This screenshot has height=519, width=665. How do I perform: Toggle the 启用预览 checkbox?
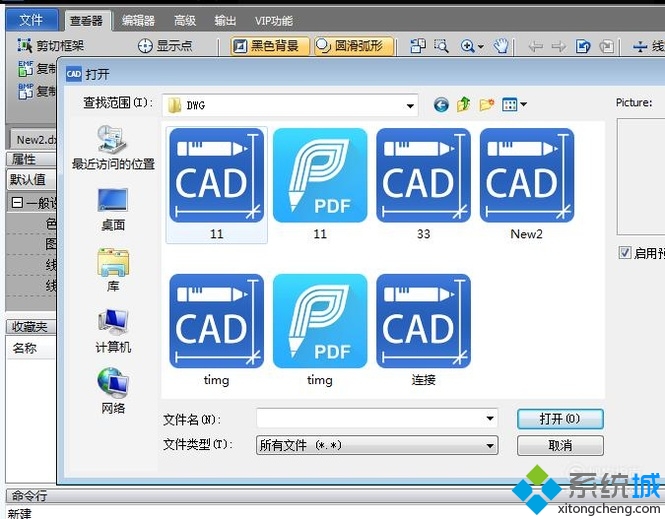point(624,253)
